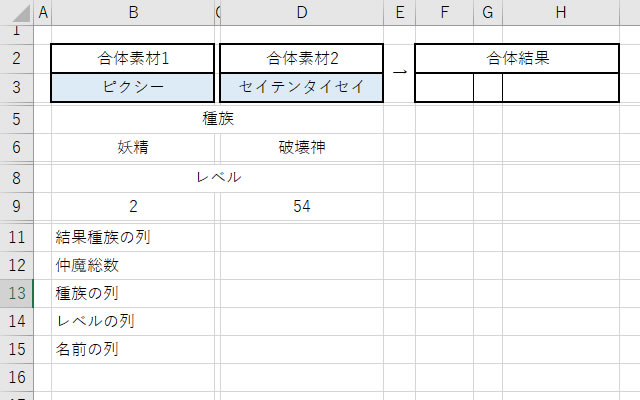This screenshot has height=400, width=640.
Task: Click the 合体素材1 header cell
Action: click(x=133, y=58)
